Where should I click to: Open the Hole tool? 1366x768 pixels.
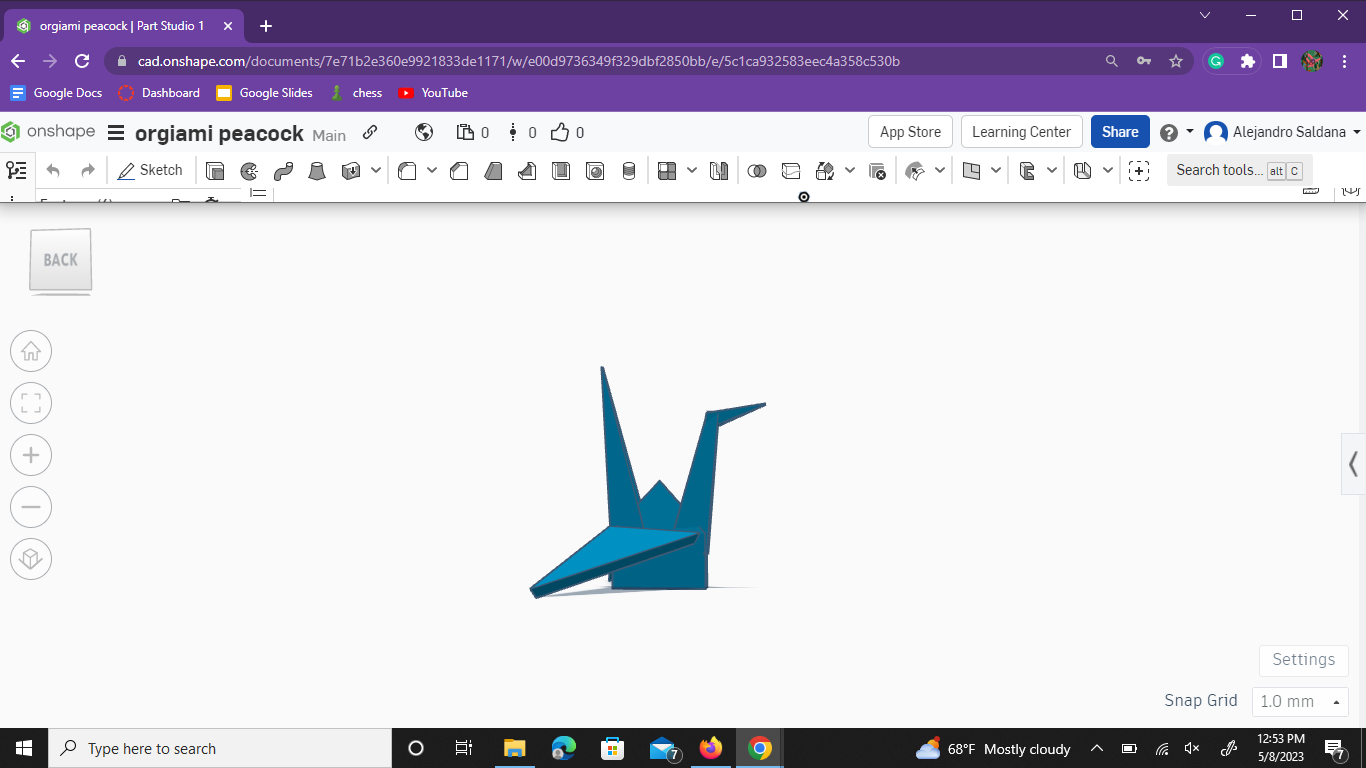[595, 170]
